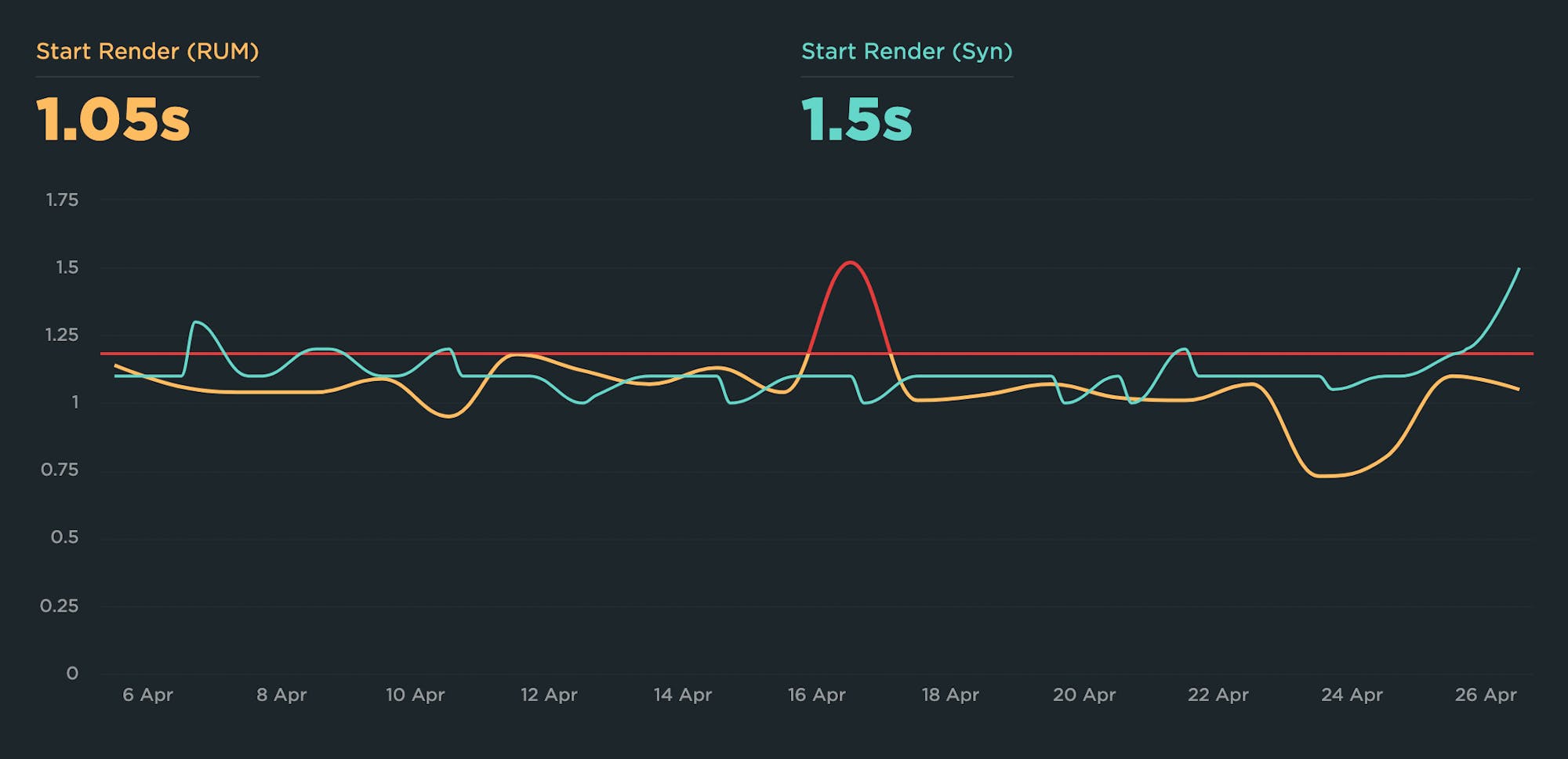Select the 14 Apr date label
The image size is (1568, 759).
tap(682, 695)
